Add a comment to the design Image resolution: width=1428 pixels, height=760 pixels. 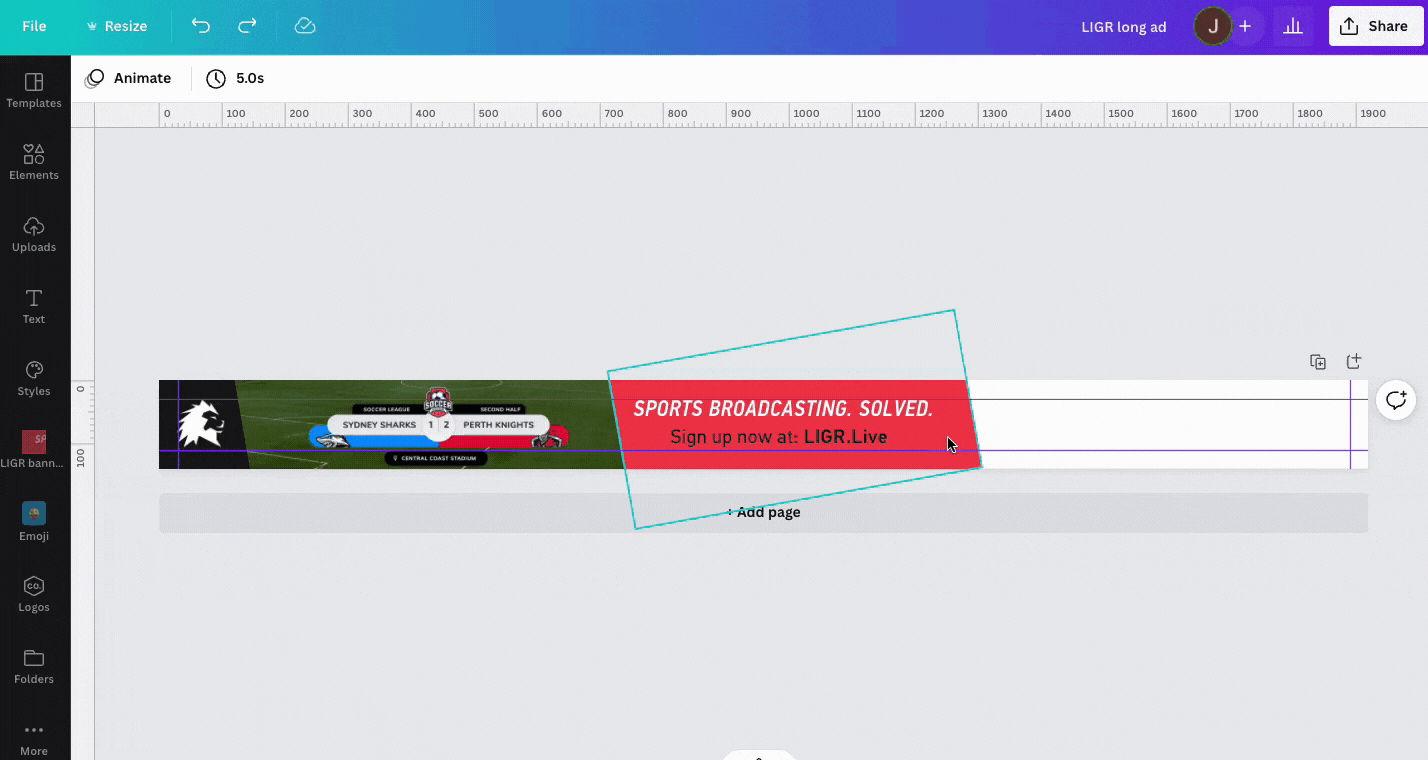(1396, 400)
